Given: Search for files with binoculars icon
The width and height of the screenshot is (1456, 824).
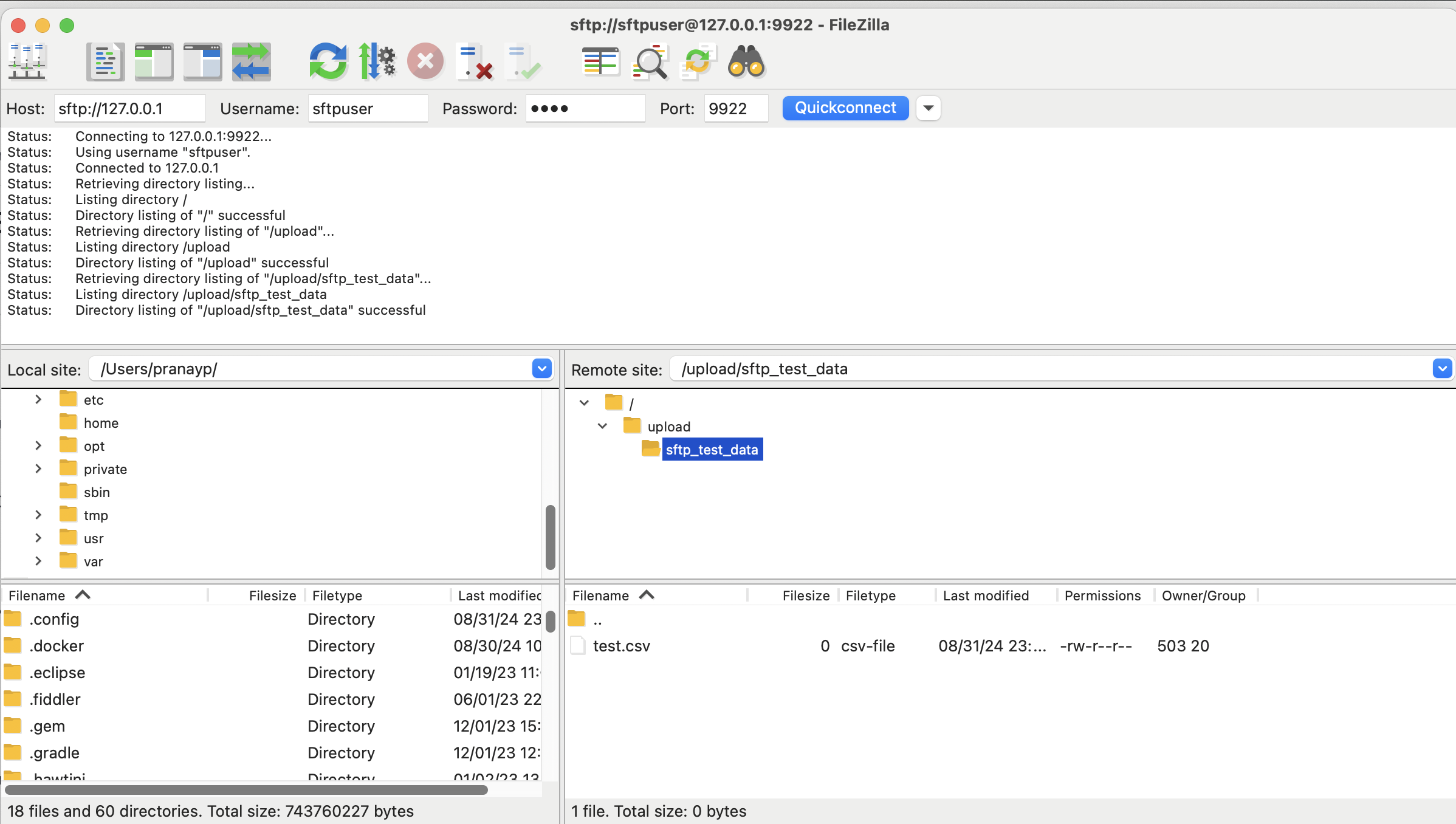Looking at the screenshot, I should point(747,62).
